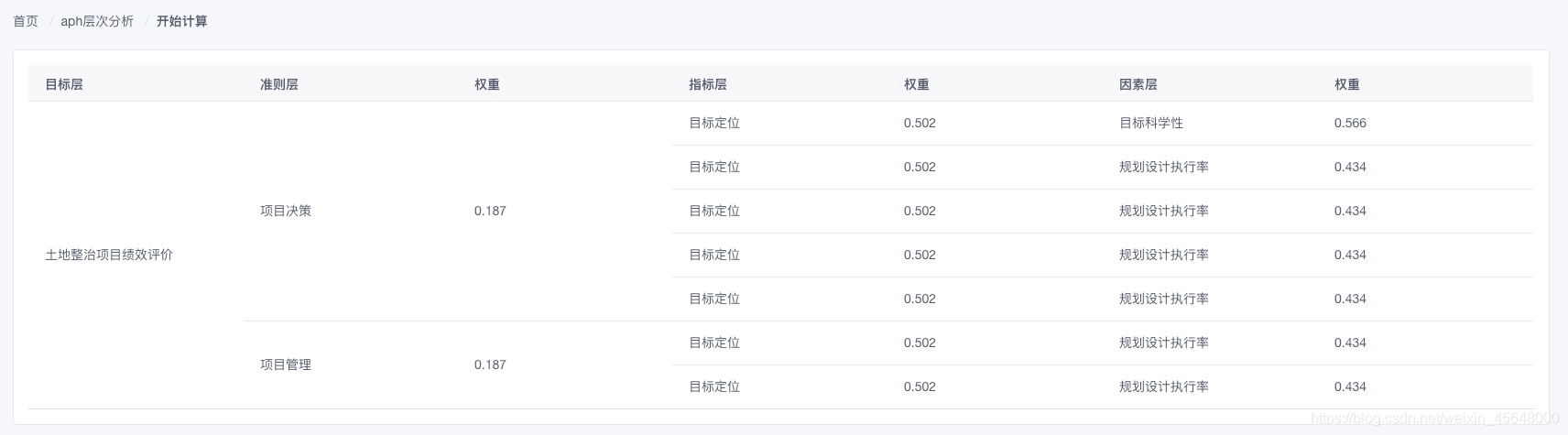
Task: Select the 项目管理 criterion cell
Action: [286, 364]
